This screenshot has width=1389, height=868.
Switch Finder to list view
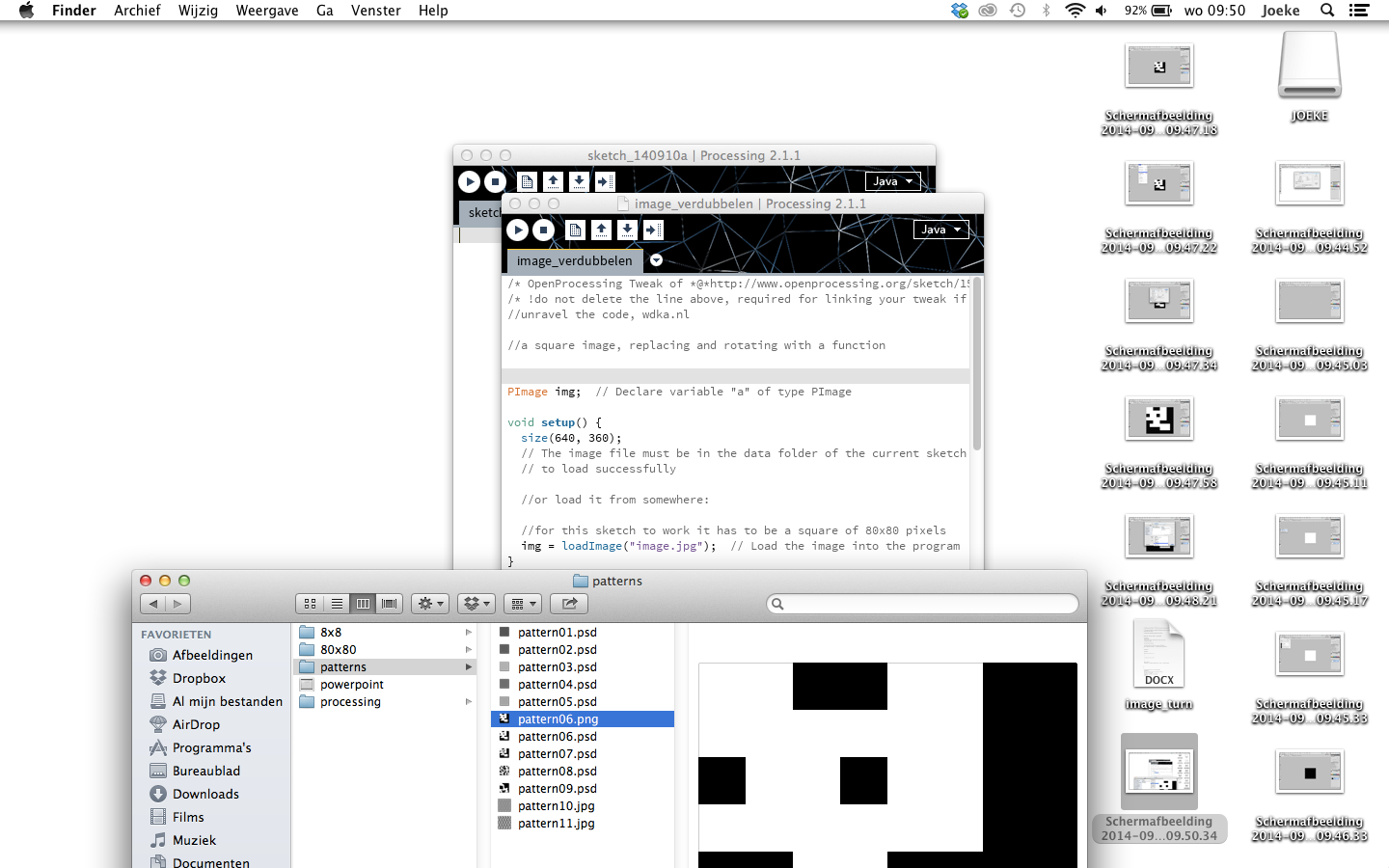337,603
